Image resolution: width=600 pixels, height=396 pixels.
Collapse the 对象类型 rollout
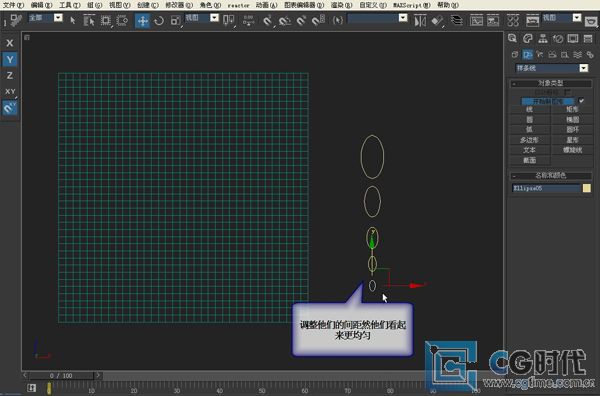pyautogui.click(x=551, y=83)
